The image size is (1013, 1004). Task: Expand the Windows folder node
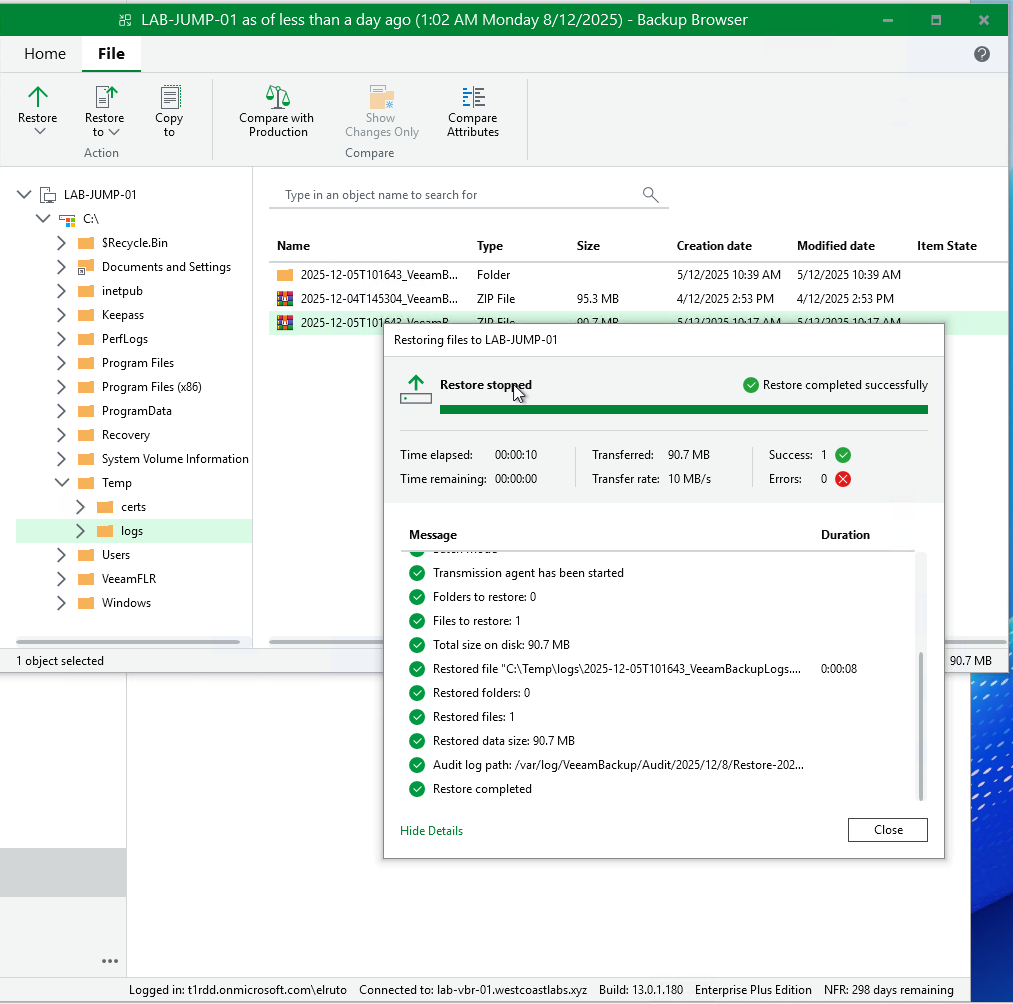62,603
